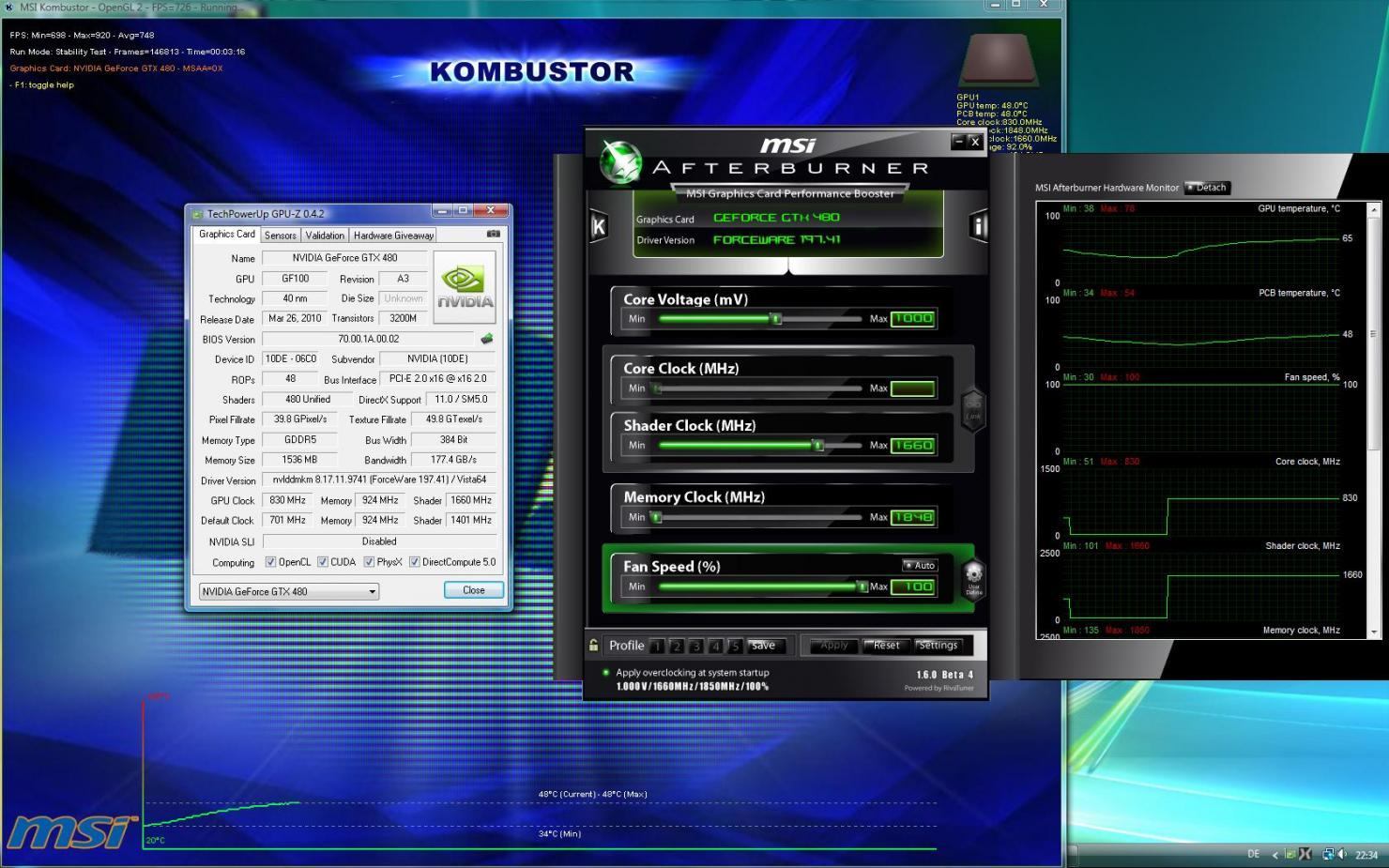Click the GPU-Z camera screenshot icon
This screenshot has width=1389, height=868.
pyautogui.click(x=494, y=235)
